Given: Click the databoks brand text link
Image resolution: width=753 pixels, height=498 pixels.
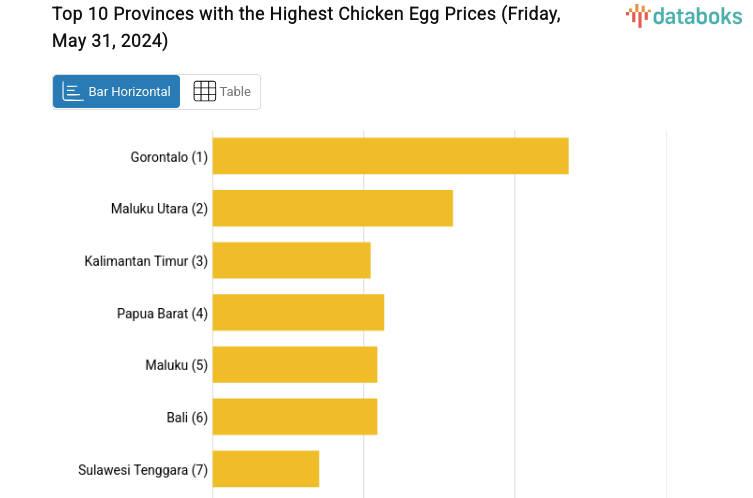Looking at the screenshot, I should [697, 15].
